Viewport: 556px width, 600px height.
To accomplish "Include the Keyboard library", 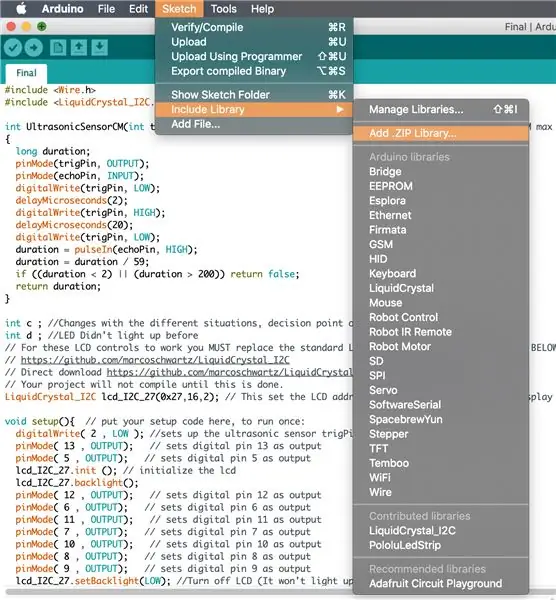I will point(441,274).
